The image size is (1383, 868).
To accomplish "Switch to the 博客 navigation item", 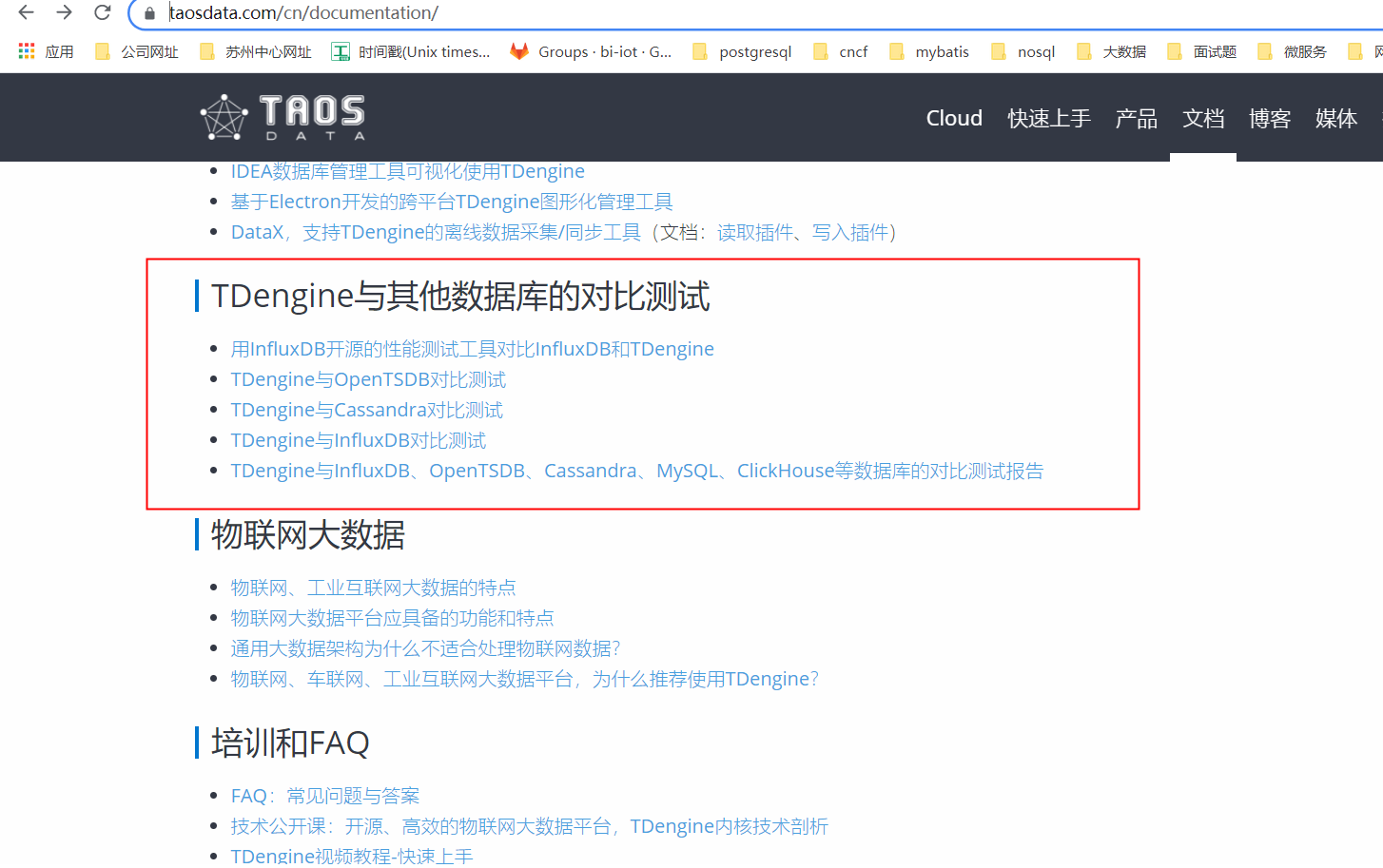I will (x=1269, y=118).
